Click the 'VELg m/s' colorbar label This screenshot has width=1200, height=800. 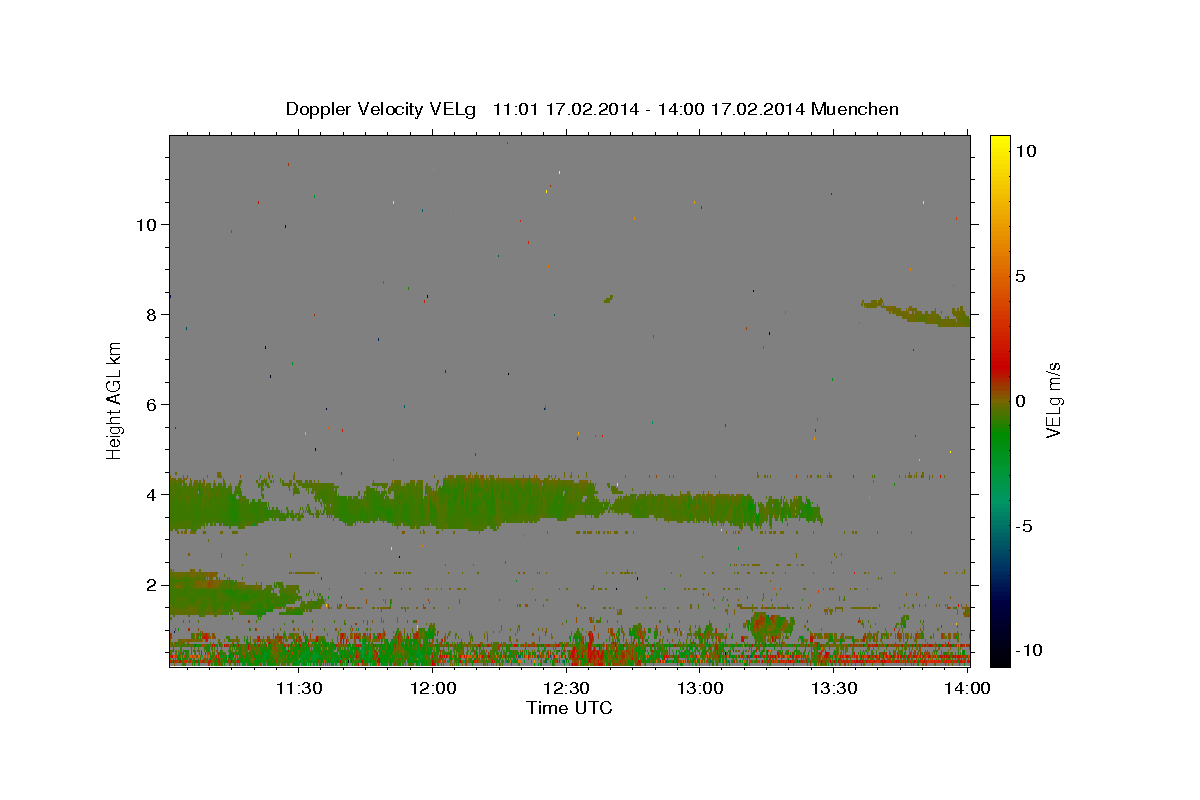[1052, 400]
